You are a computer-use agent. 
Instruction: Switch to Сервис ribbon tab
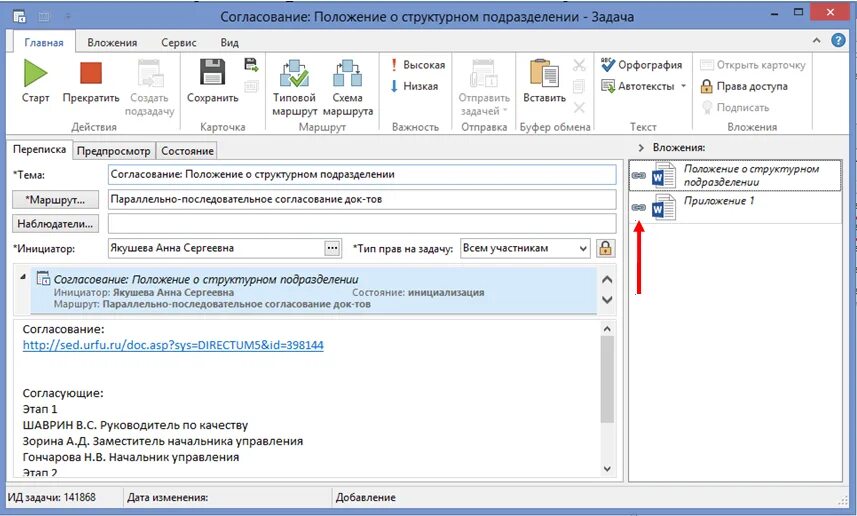179,43
